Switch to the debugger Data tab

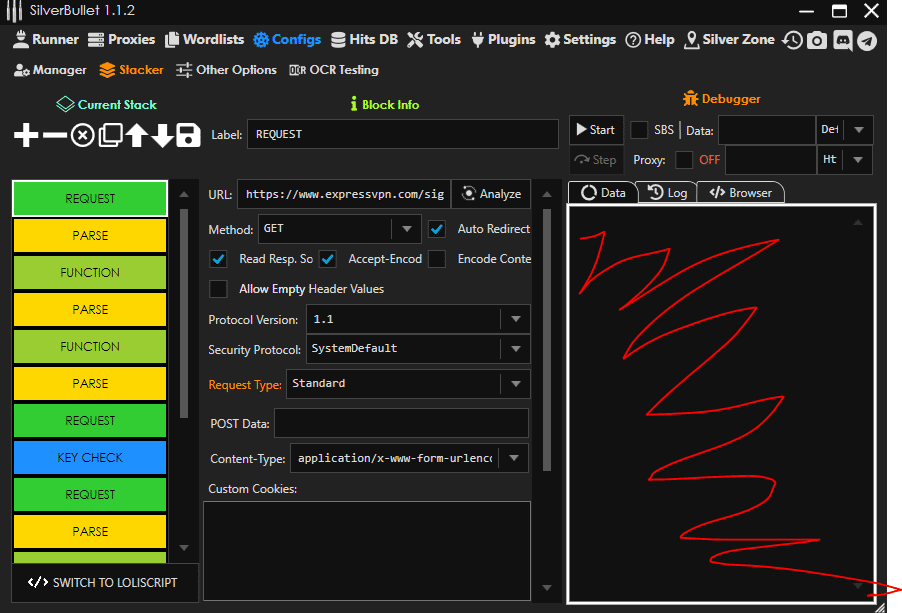click(x=603, y=193)
